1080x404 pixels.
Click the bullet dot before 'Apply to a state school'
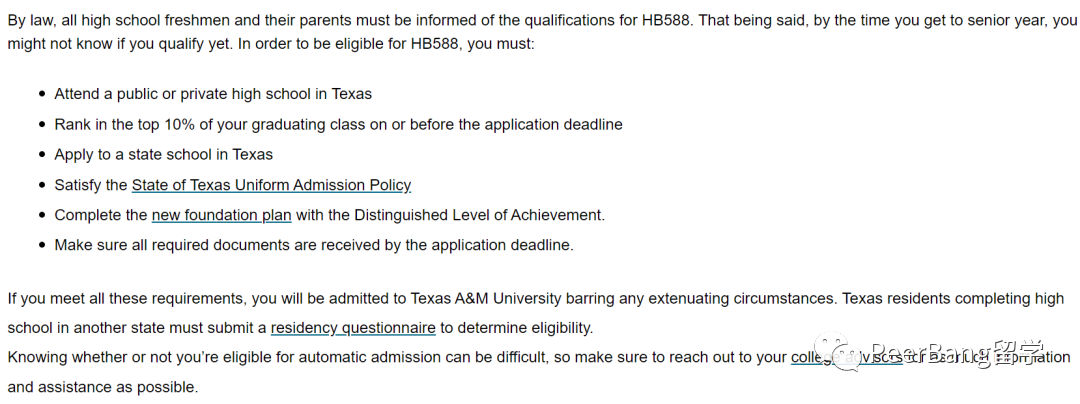(x=43, y=155)
